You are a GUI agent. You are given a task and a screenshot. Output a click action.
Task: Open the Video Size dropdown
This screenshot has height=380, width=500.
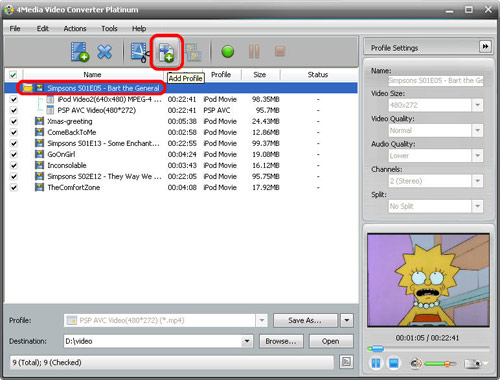click(477, 105)
